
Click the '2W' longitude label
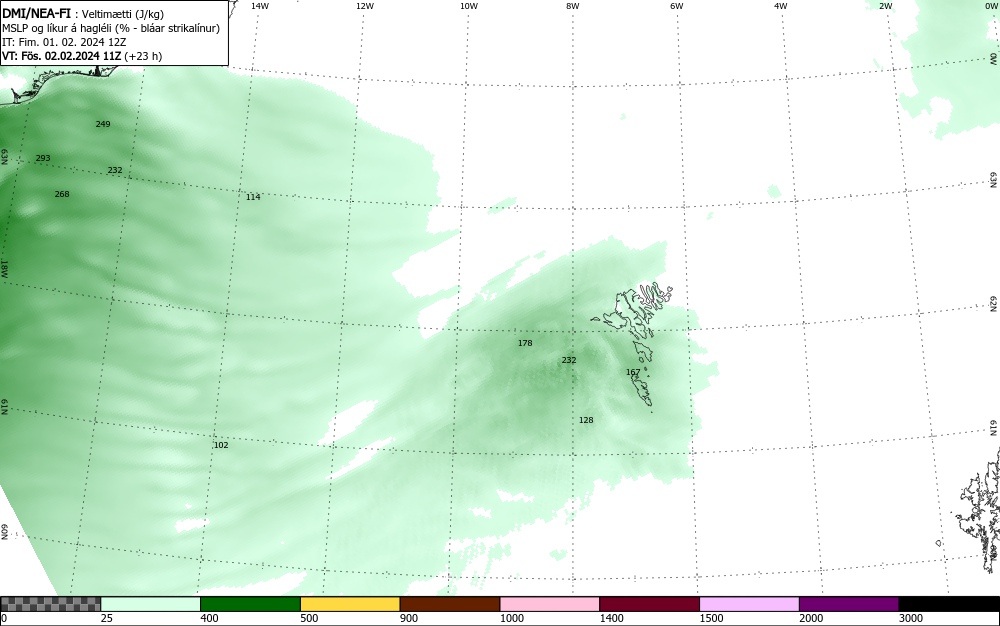885,6
